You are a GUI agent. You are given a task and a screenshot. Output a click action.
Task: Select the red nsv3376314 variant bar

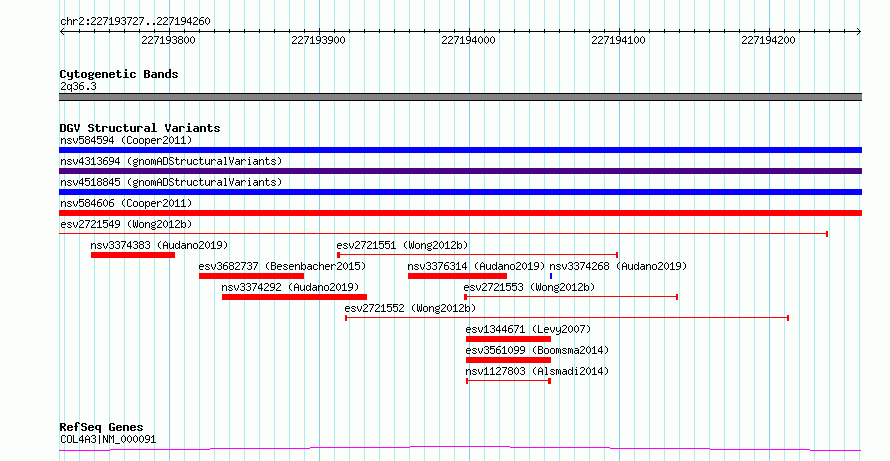click(x=457, y=276)
